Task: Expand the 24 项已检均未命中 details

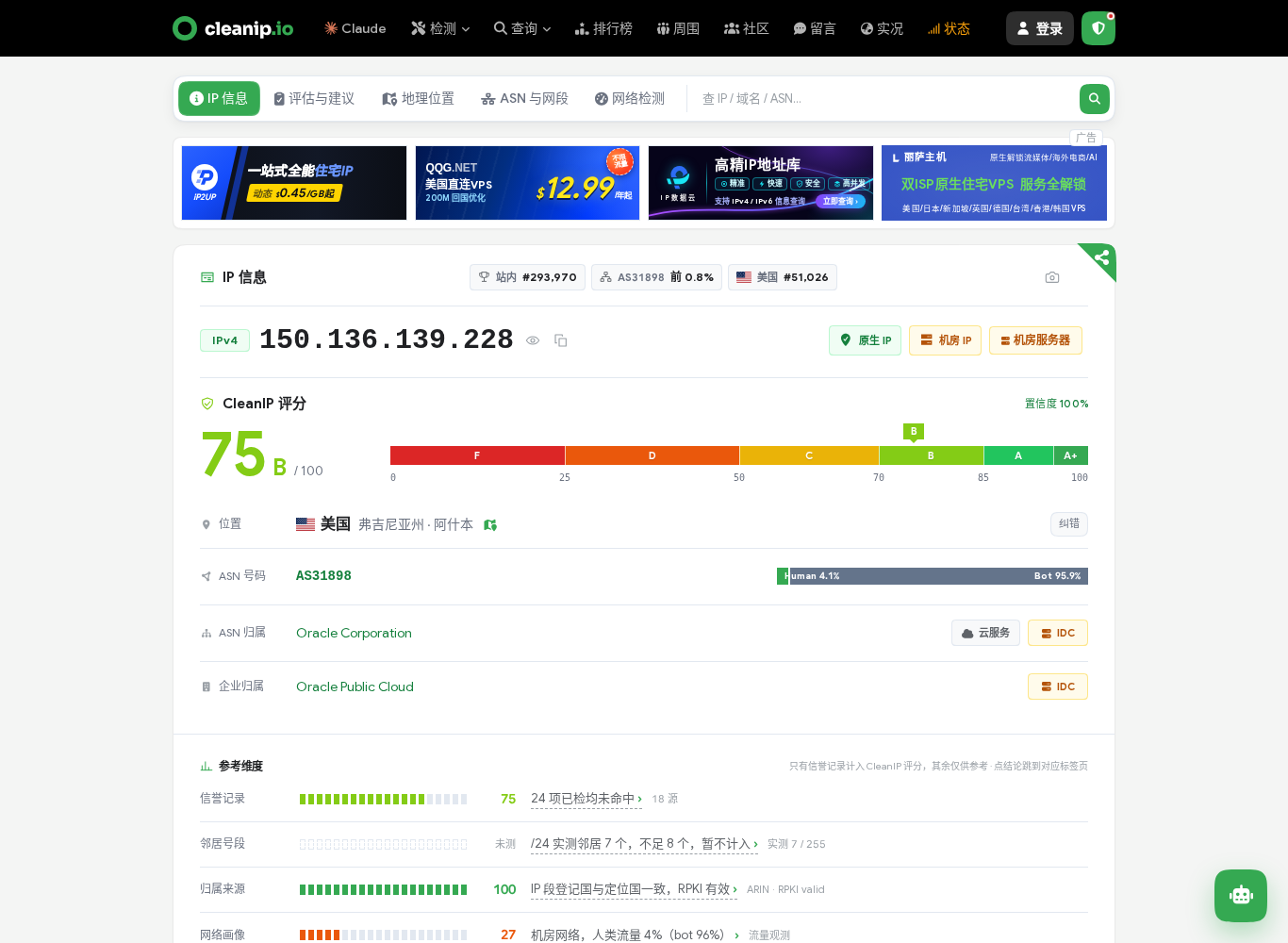Action: (586, 799)
